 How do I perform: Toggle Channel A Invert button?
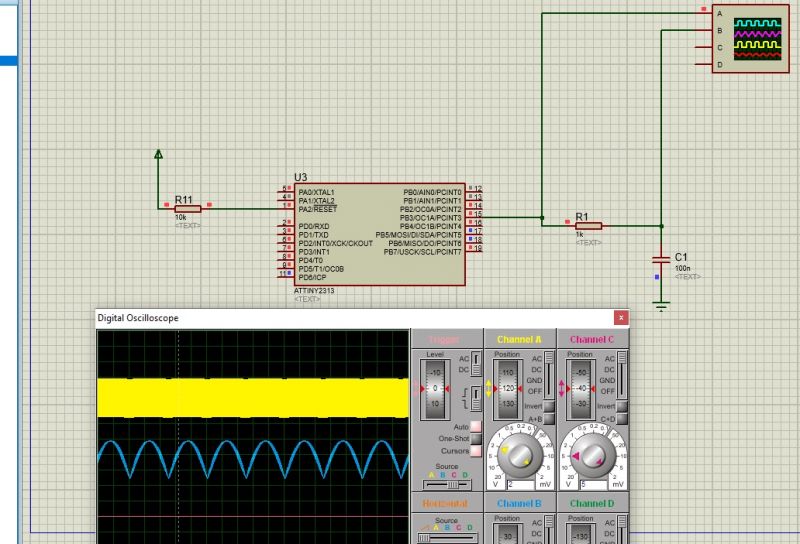(548, 407)
